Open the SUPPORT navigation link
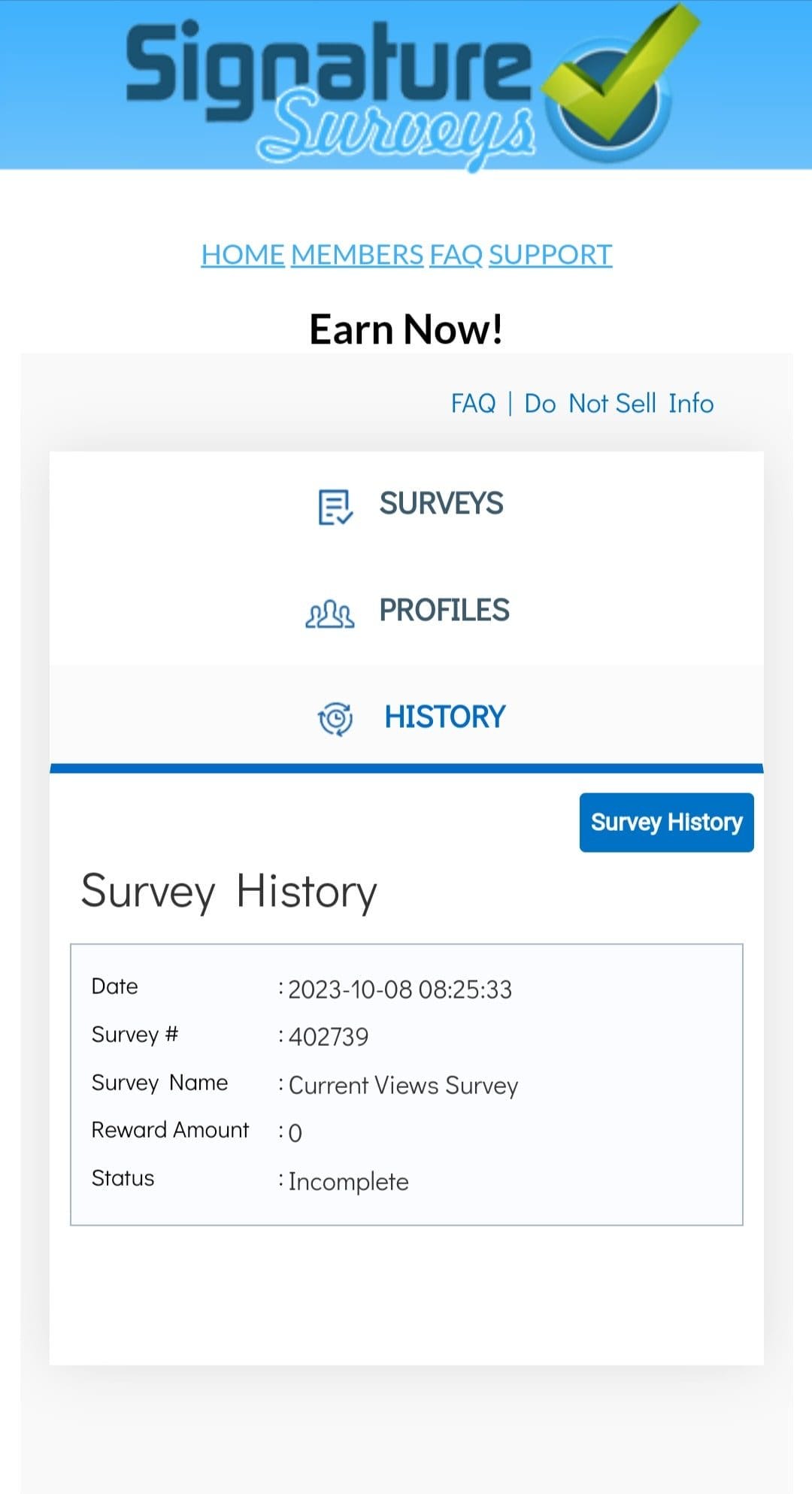 [x=550, y=255]
